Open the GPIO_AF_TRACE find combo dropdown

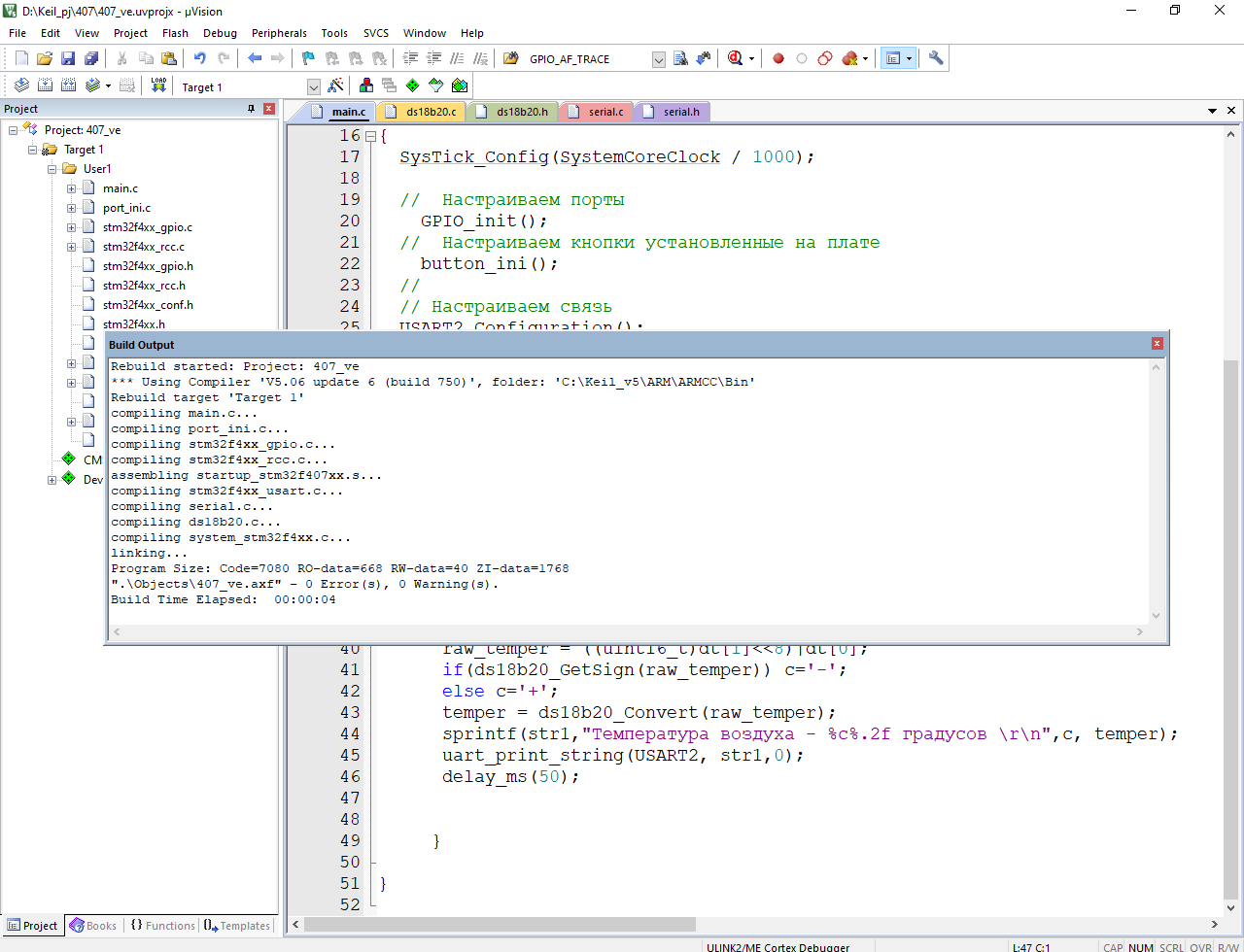[659, 59]
